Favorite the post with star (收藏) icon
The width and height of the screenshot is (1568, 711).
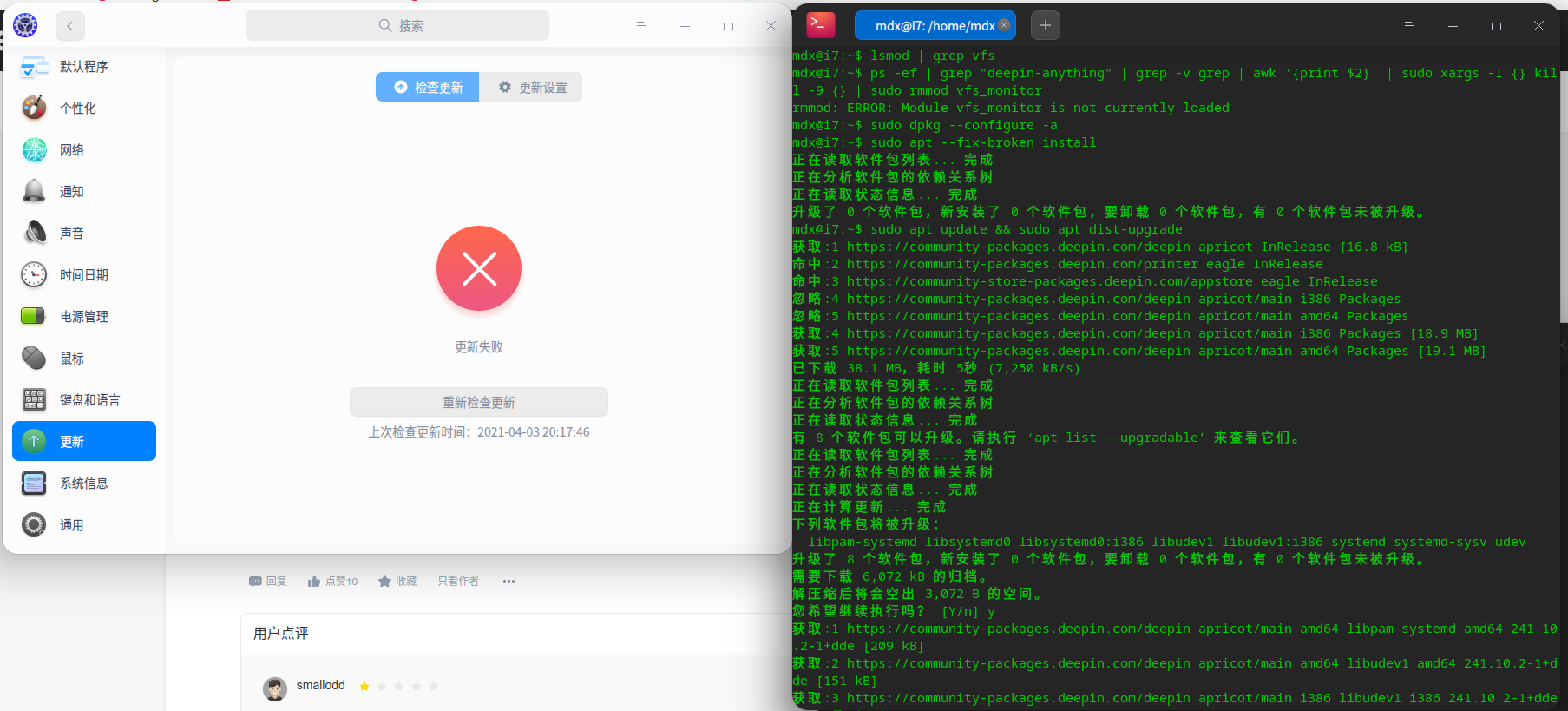[x=384, y=581]
